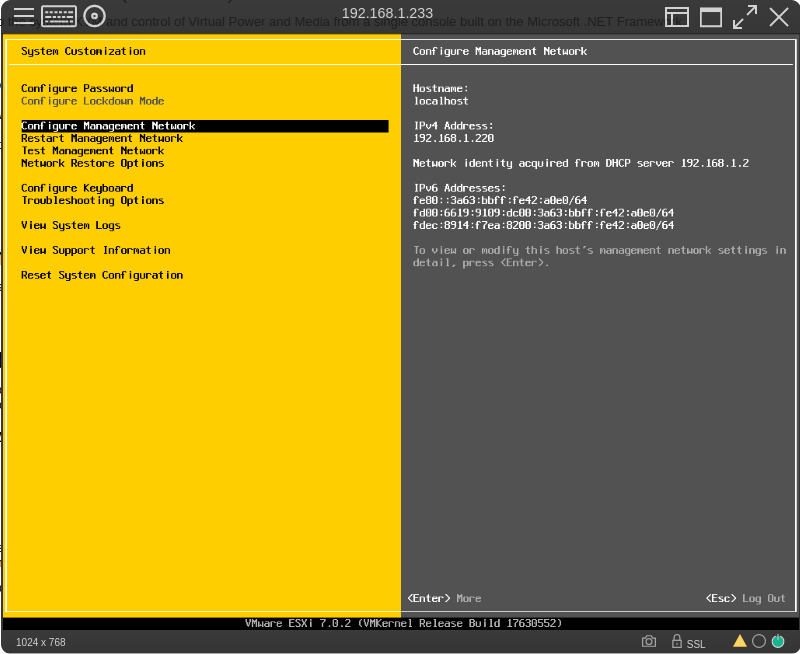Open the virtual keyboard icon
Screen dimensions: 800x654
point(59,16)
